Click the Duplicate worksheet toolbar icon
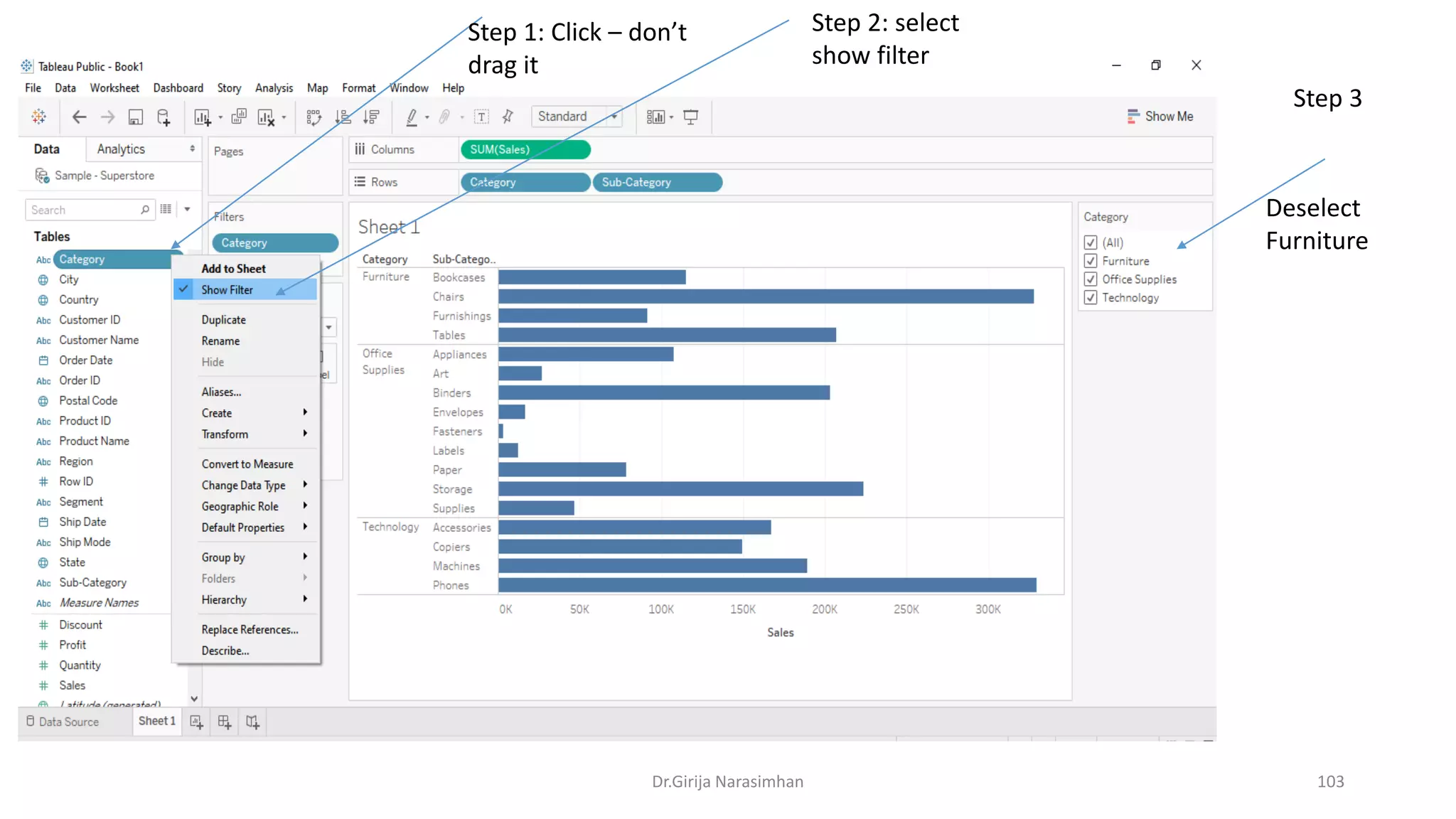The width and height of the screenshot is (1456, 819). click(x=239, y=117)
